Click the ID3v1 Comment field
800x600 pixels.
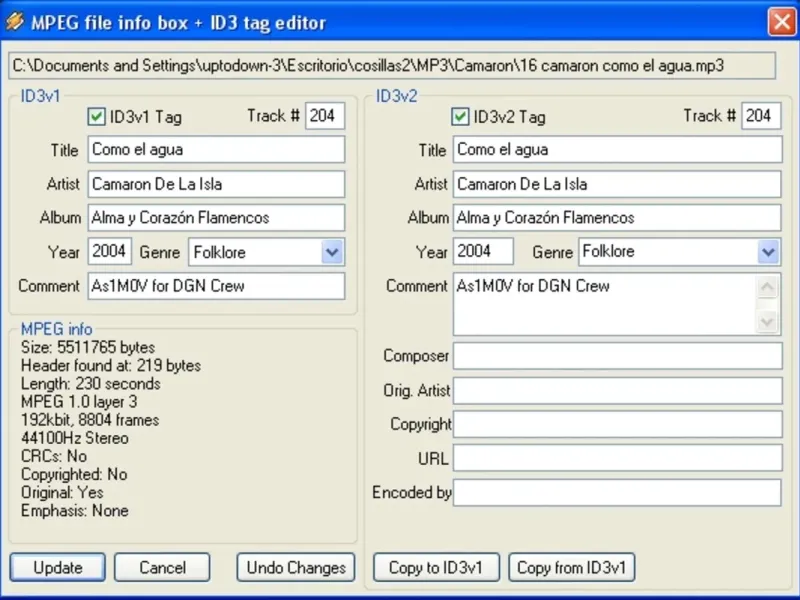coord(216,286)
